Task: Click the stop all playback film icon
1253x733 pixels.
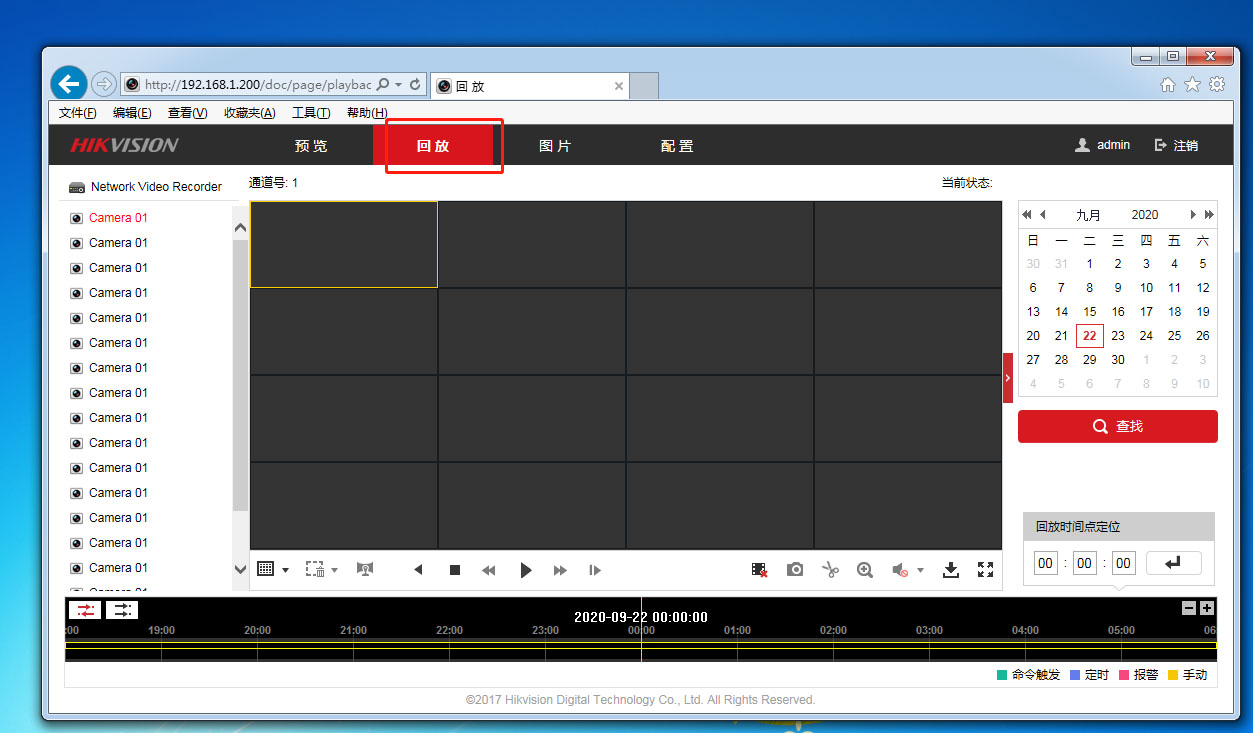Action: pos(760,570)
